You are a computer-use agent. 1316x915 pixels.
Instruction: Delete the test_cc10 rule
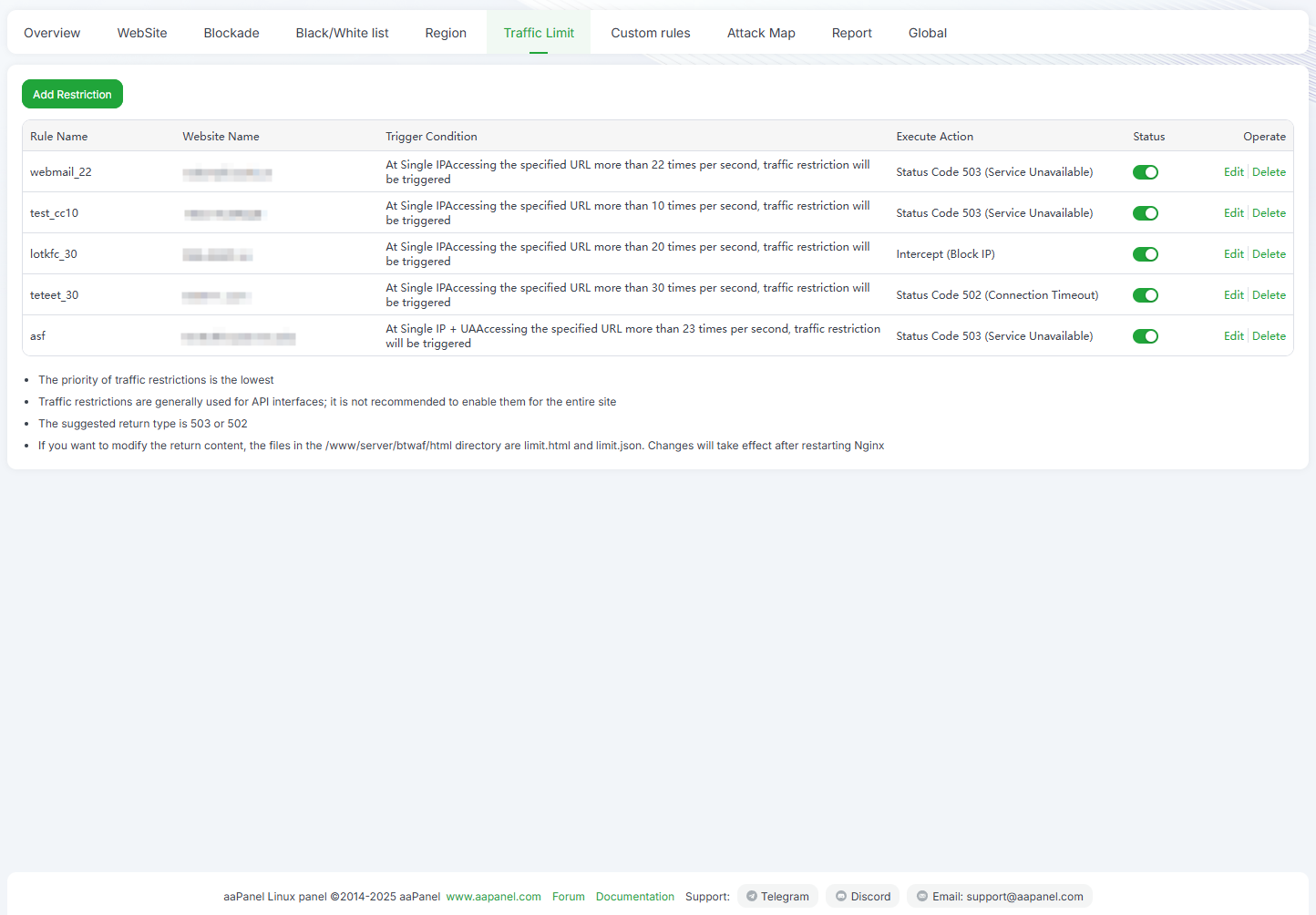[1269, 213]
